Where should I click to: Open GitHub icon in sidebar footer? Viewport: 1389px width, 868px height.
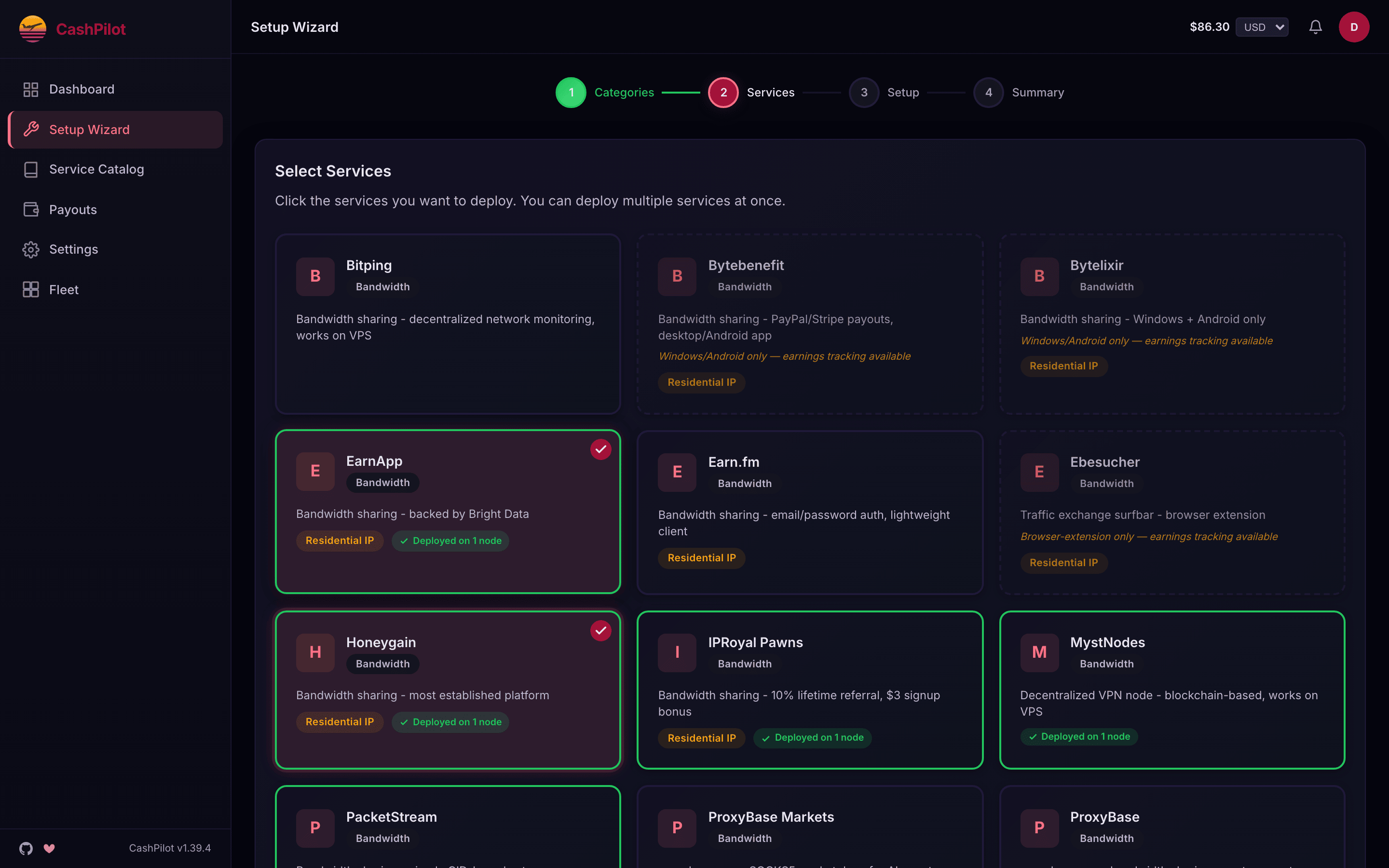[x=26, y=848]
